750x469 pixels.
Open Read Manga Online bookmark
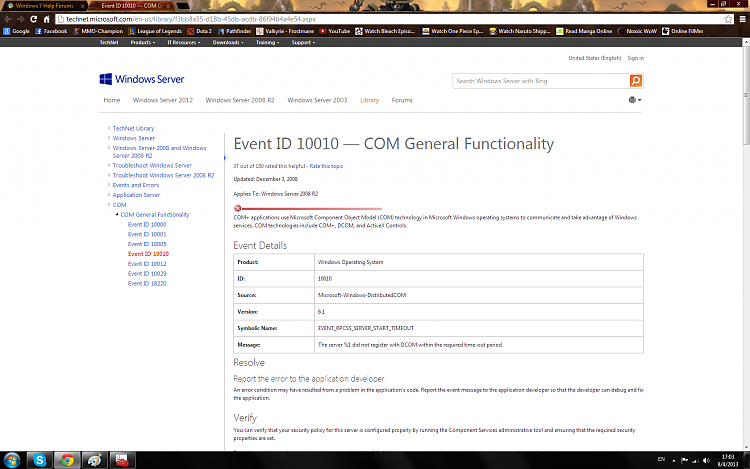[x=584, y=31]
